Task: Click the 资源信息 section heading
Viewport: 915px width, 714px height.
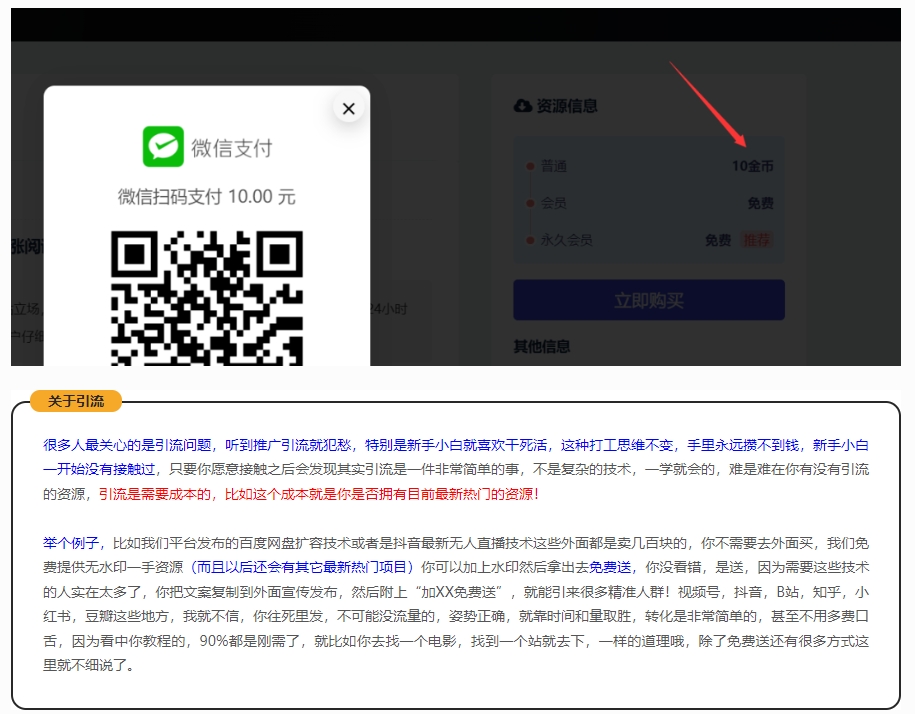Action: (567, 106)
